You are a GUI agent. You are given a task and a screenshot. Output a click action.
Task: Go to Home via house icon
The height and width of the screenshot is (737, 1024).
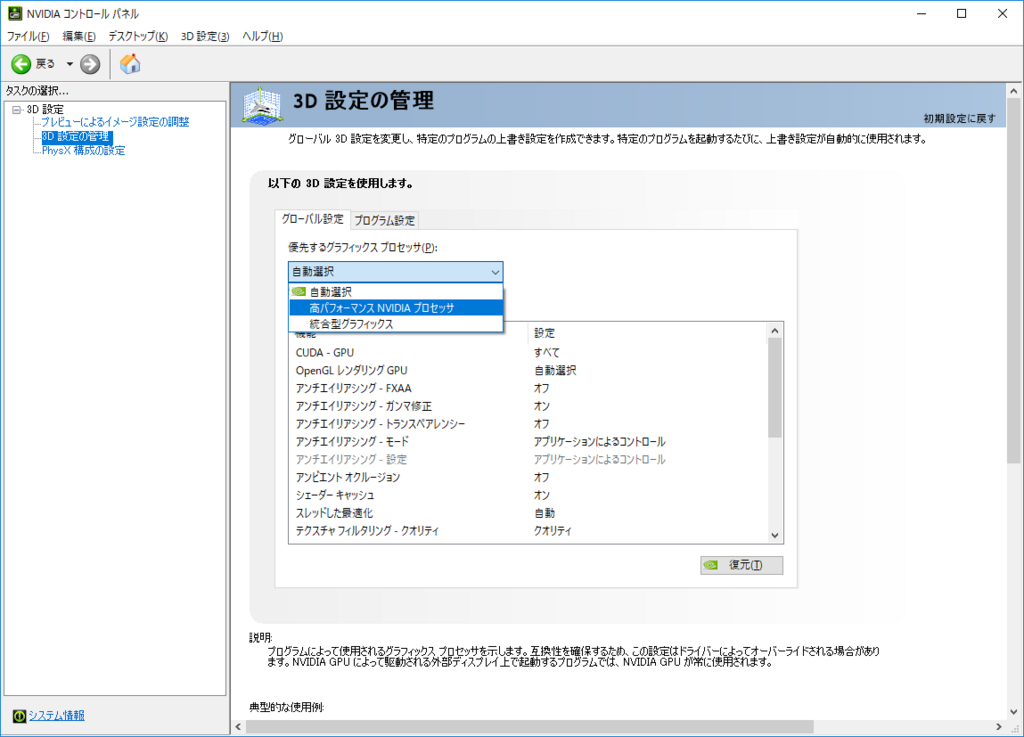pos(130,63)
